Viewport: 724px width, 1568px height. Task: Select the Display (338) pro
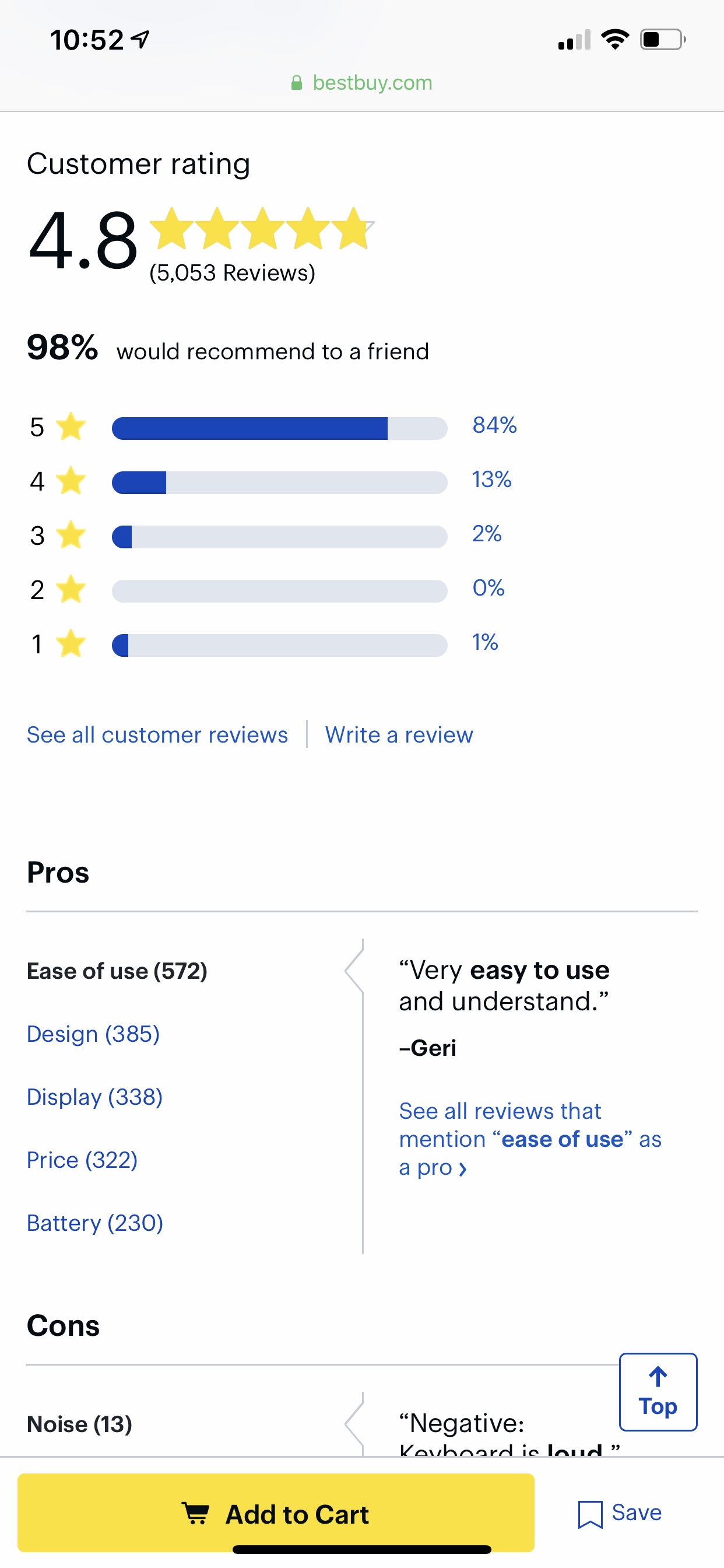[95, 1097]
